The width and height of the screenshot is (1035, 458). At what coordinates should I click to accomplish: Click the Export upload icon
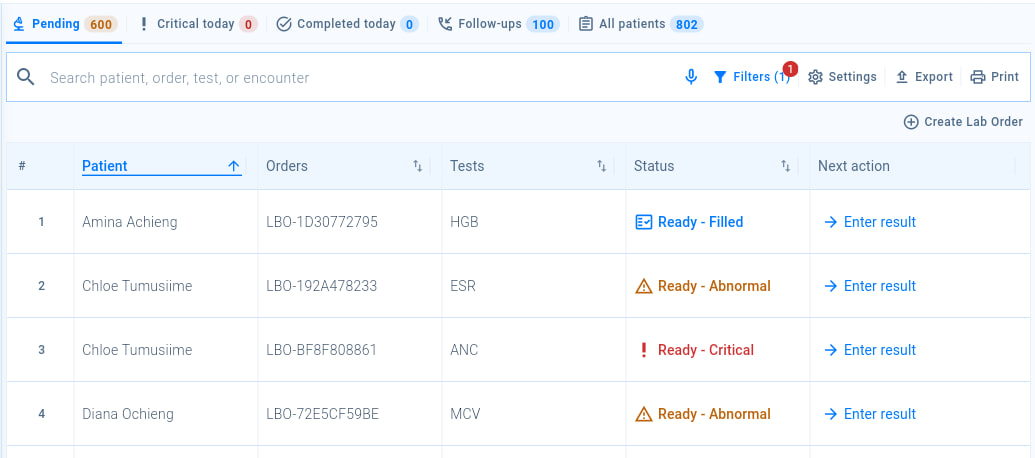pos(902,77)
